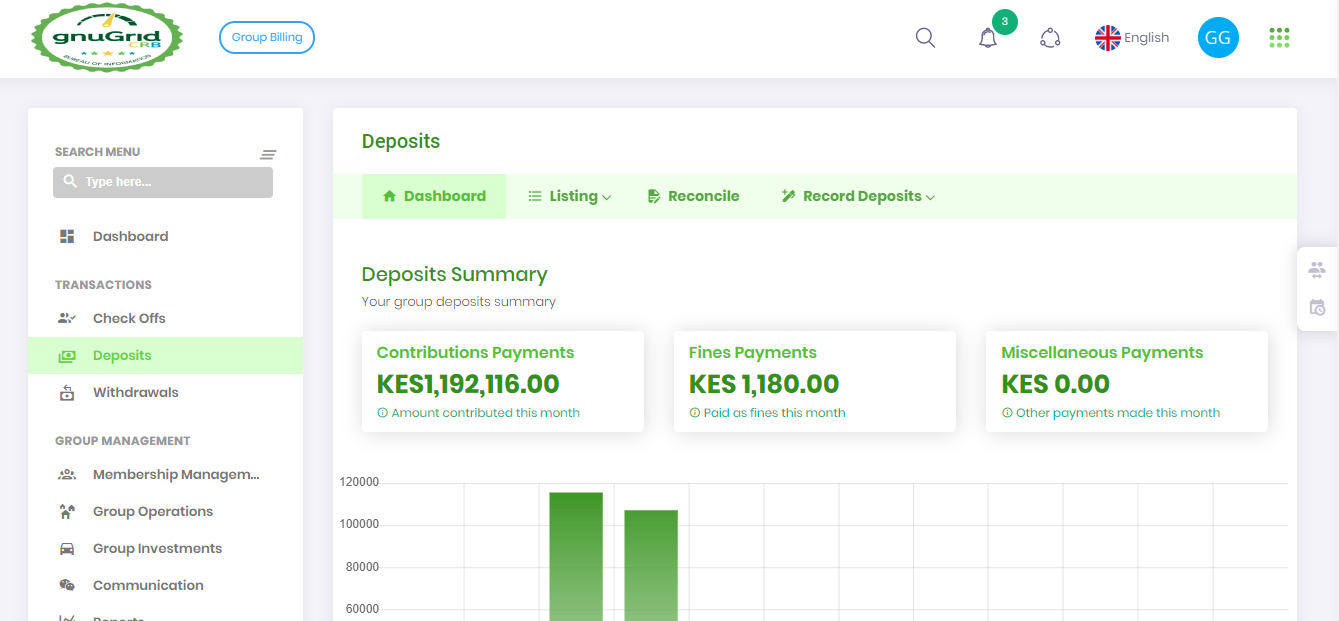Go to Membership Management in sidebar
The width and height of the screenshot is (1339, 621).
point(175,475)
